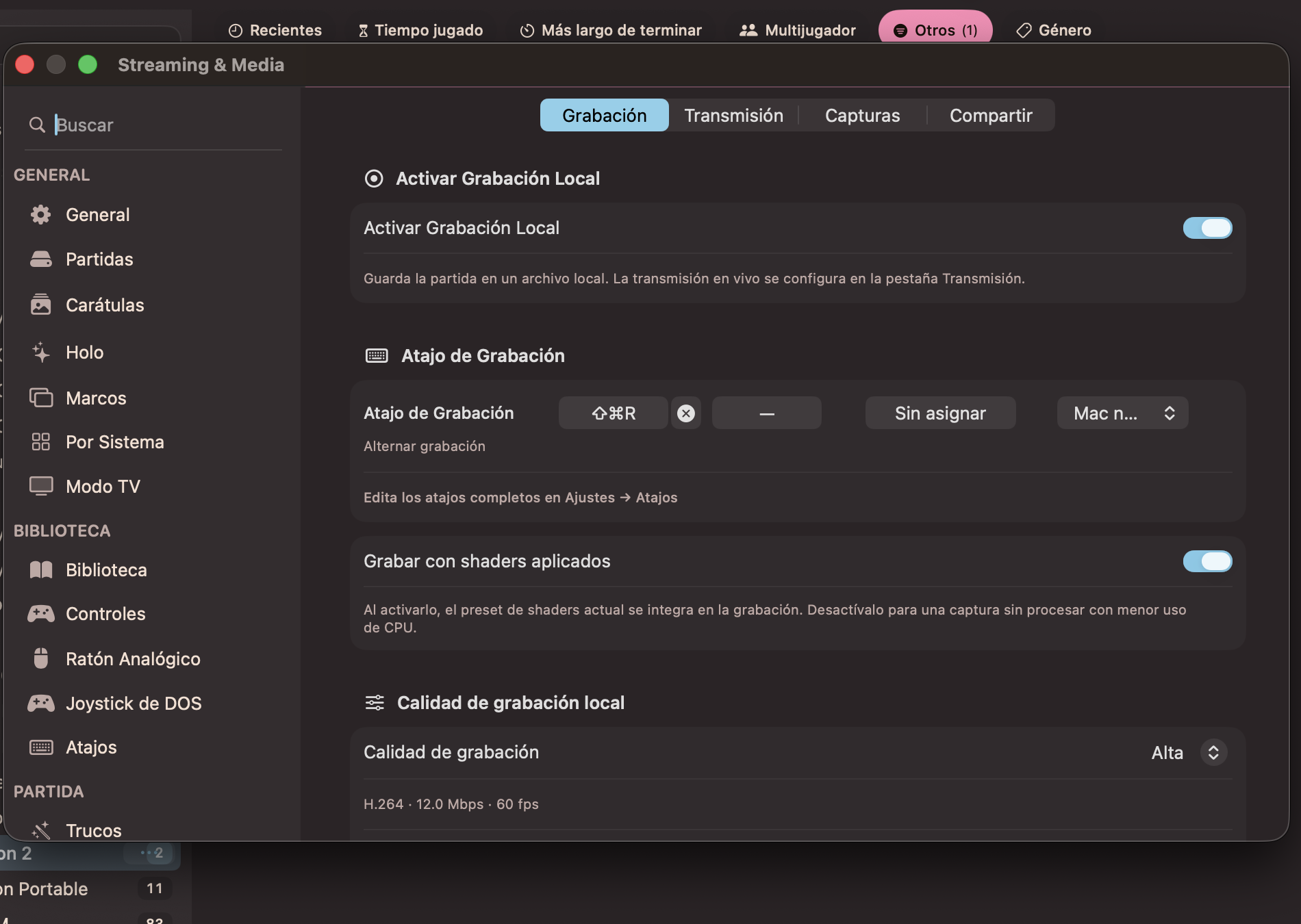Screen dimensions: 1301x924
Task: Switch to the Grabación tab
Action: click(605, 116)
